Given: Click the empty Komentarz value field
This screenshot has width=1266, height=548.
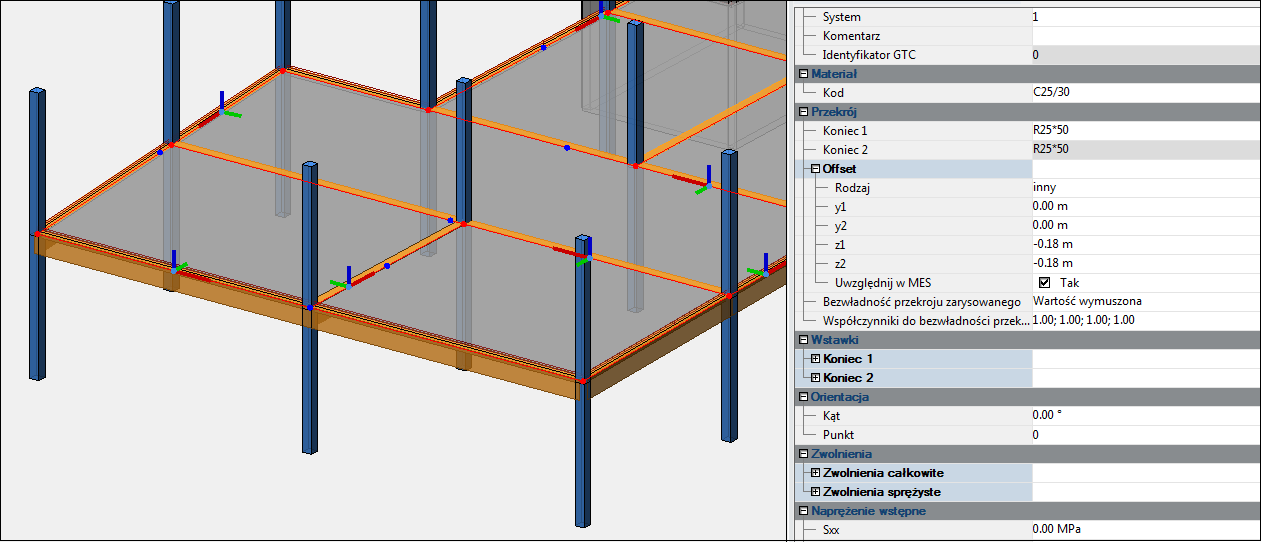Looking at the screenshot, I should pyautogui.click(x=1140, y=36).
